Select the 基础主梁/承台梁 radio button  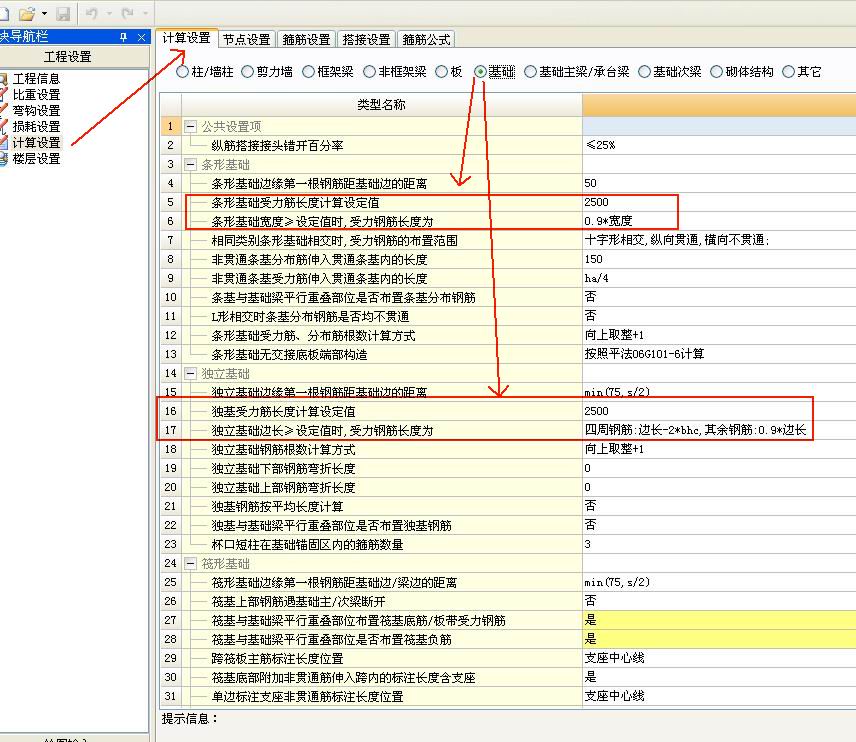(530, 72)
